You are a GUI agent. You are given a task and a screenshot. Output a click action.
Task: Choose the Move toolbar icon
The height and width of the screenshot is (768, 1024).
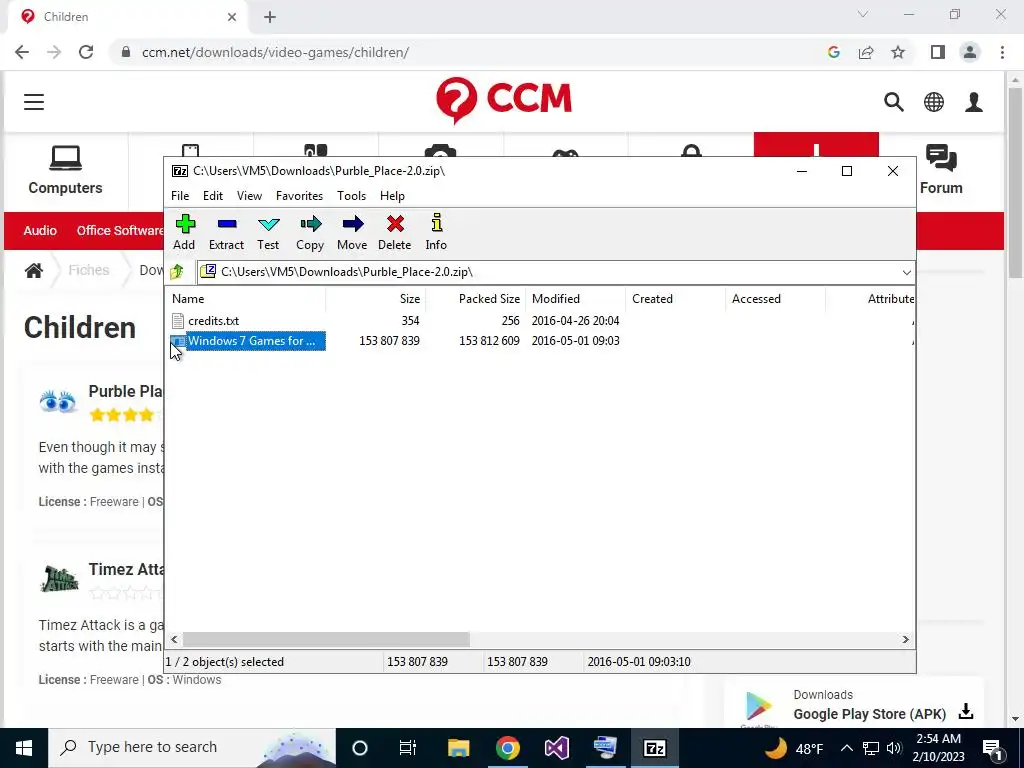point(352,232)
